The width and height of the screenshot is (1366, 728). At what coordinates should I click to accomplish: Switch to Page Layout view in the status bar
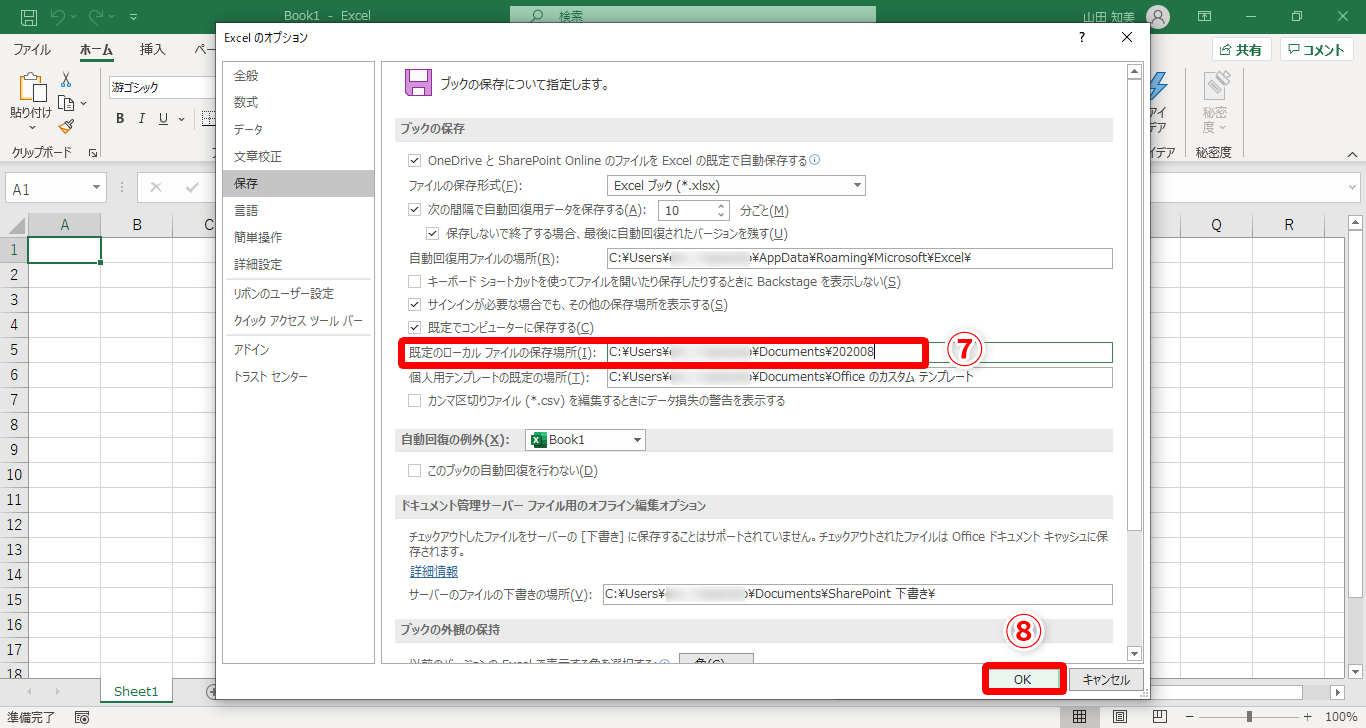point(1122,717)
